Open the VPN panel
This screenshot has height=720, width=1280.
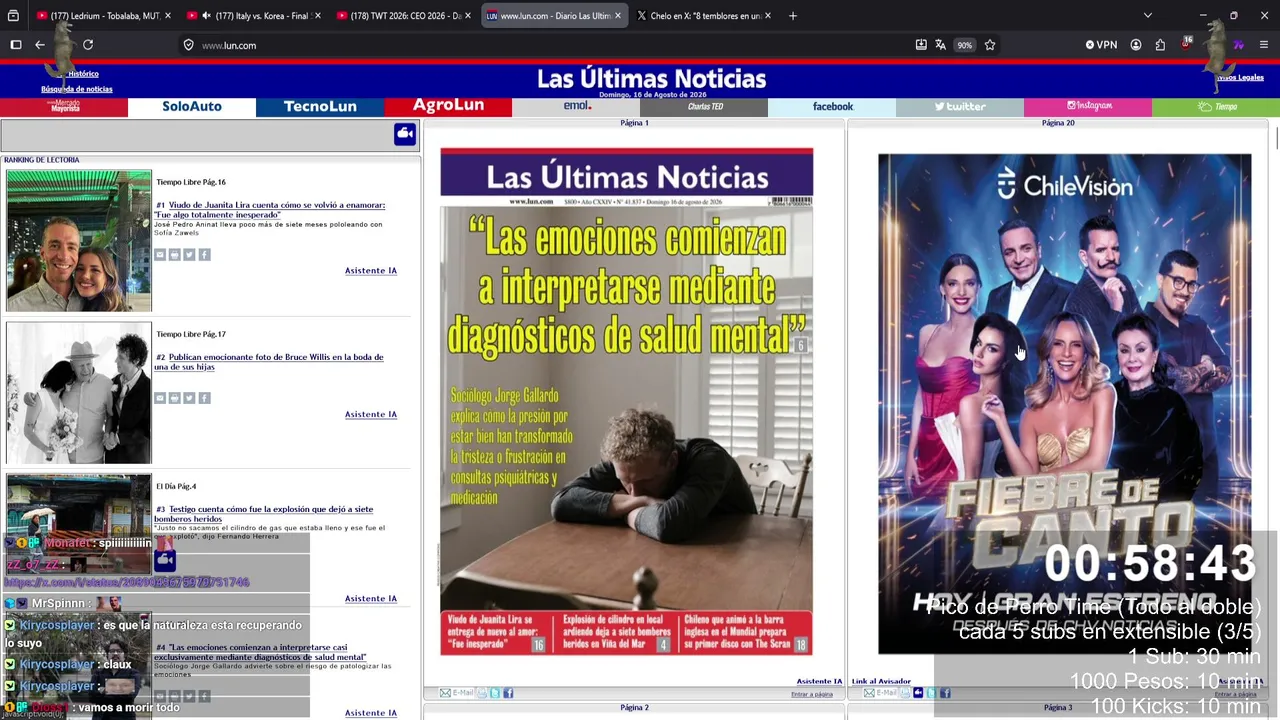(1101, 45)
